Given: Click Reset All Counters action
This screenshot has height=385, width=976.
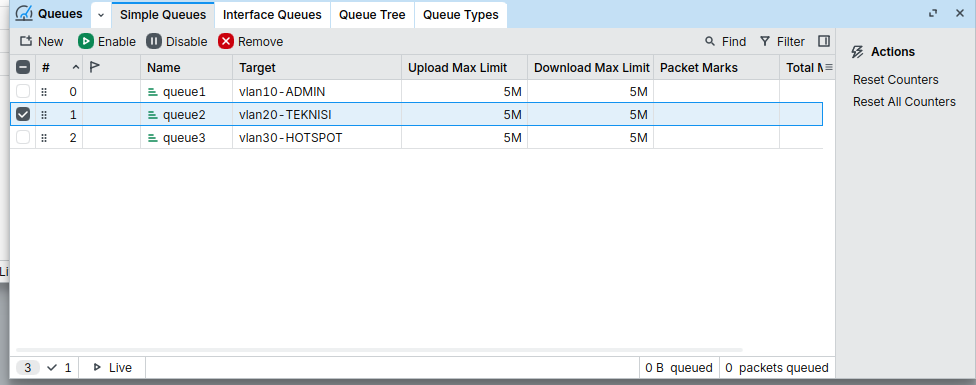Looking at the screenshot, I should [x=904, y=101].
